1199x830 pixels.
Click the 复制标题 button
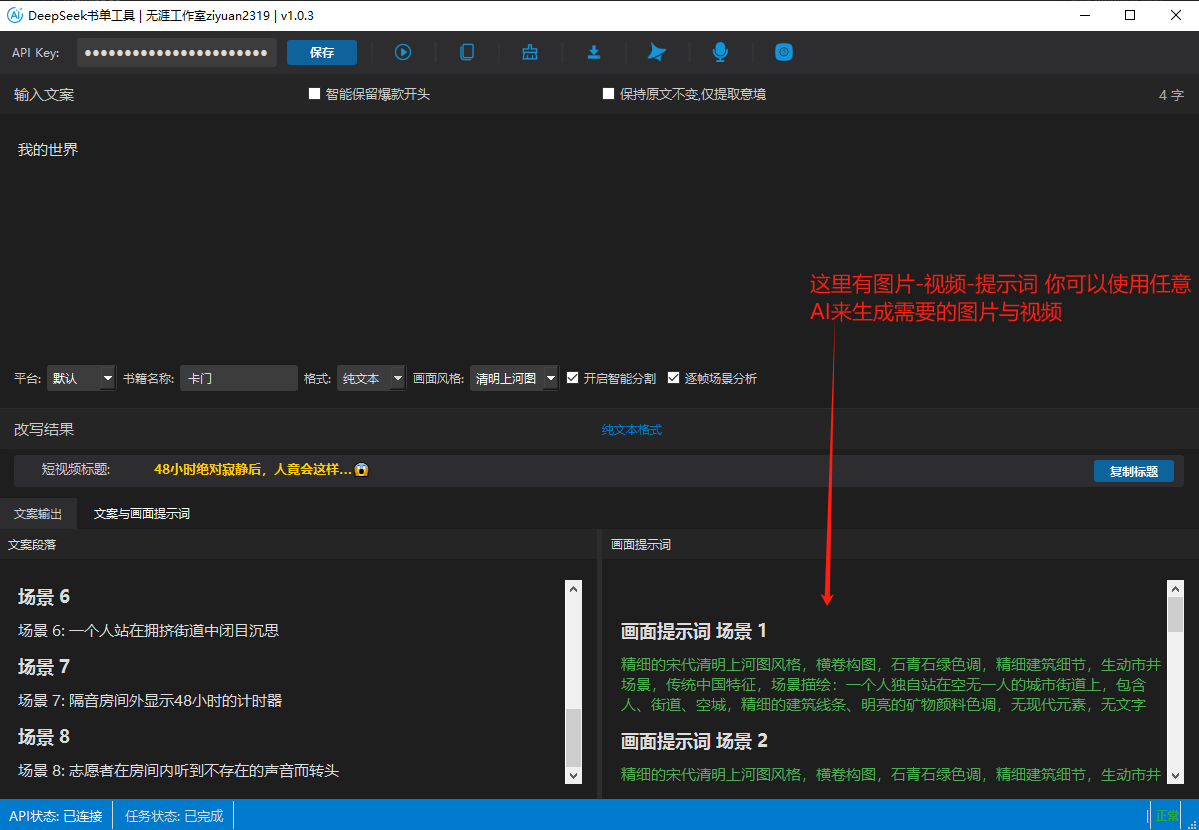(1133, 471)
